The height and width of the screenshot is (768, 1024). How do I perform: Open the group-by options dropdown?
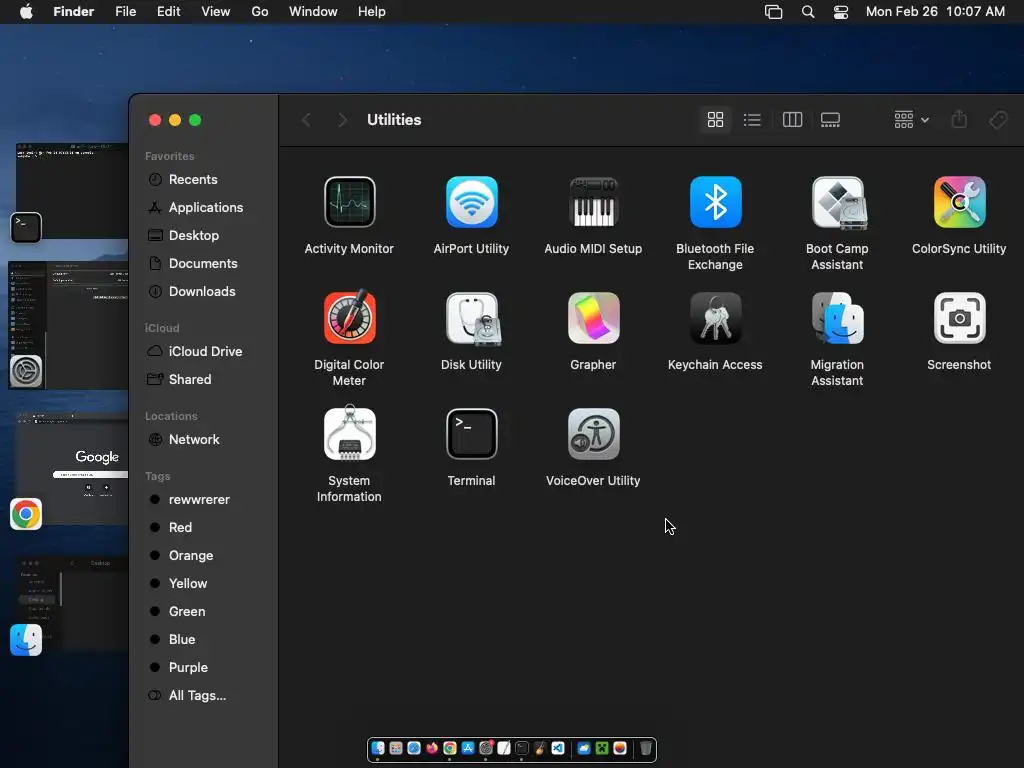911,120
